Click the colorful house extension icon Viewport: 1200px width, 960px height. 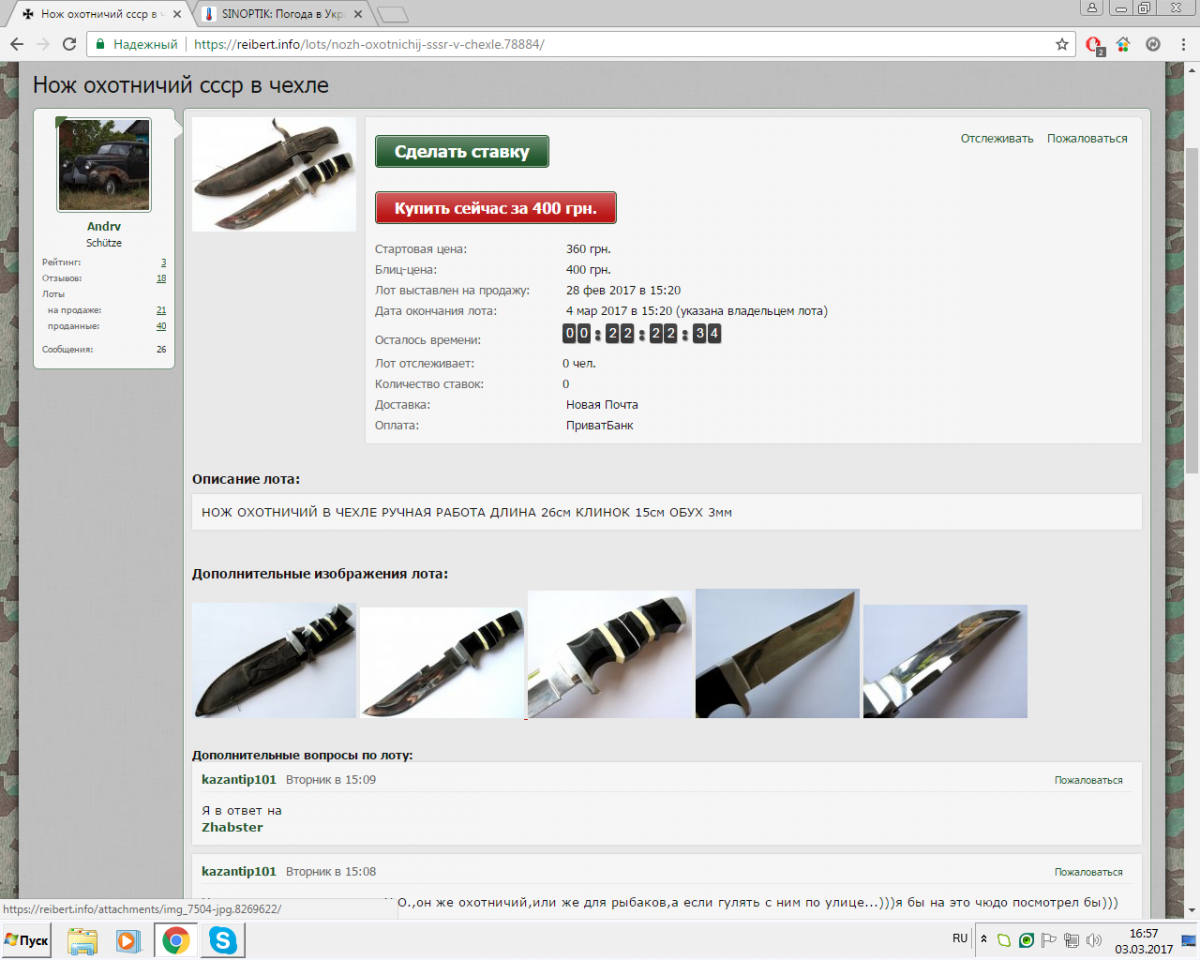point(1123,44)
